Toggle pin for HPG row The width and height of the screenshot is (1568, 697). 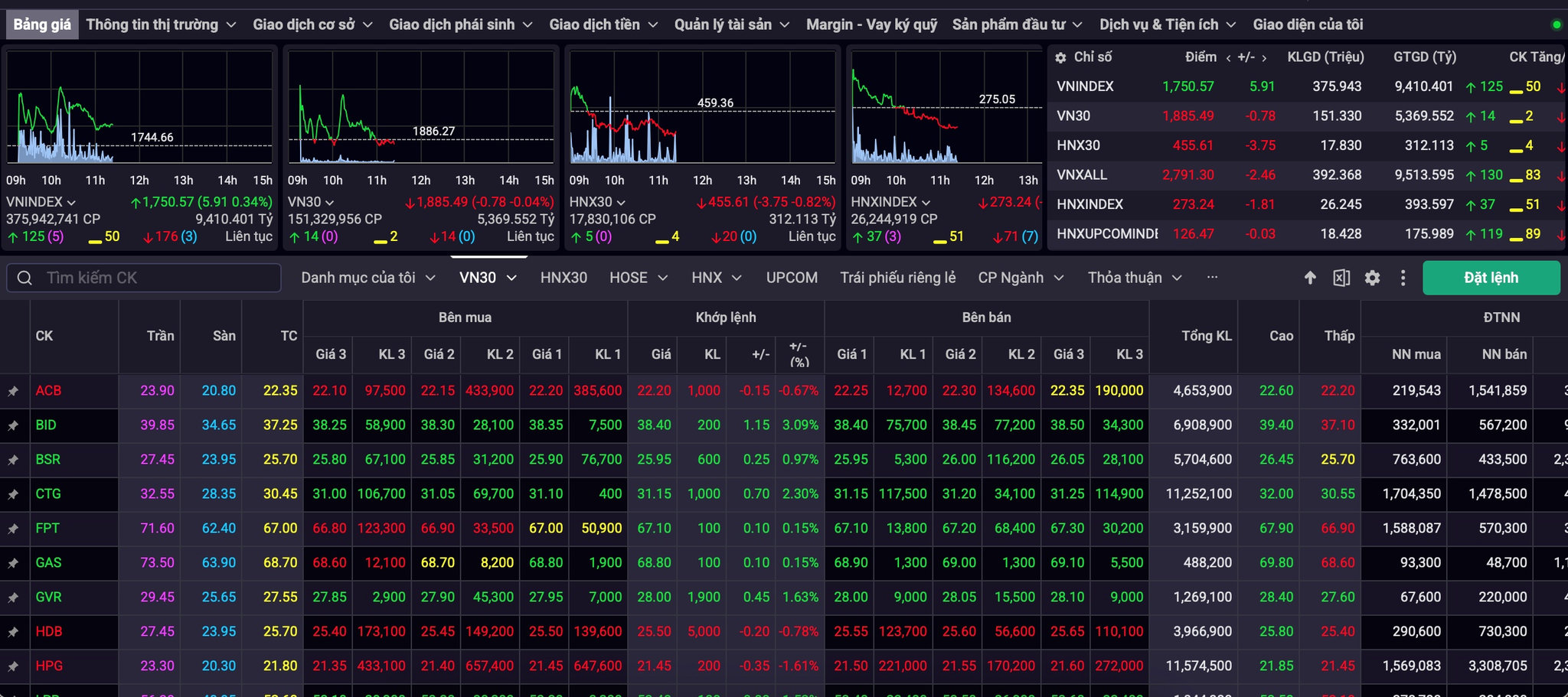13,666
